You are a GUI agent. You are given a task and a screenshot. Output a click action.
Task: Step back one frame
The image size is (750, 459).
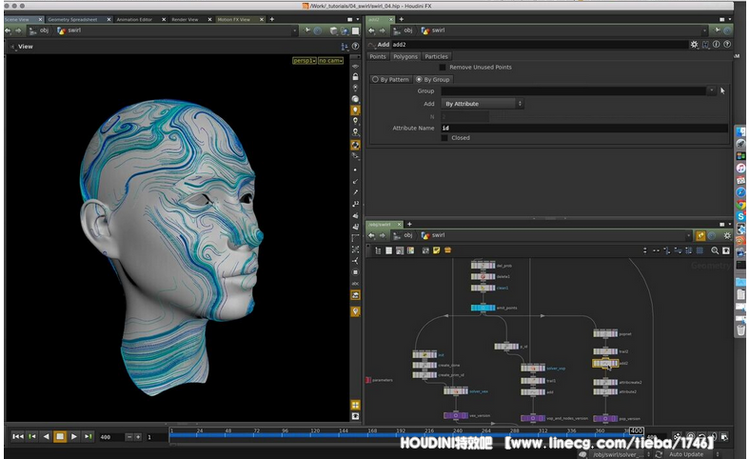point(32,436)
